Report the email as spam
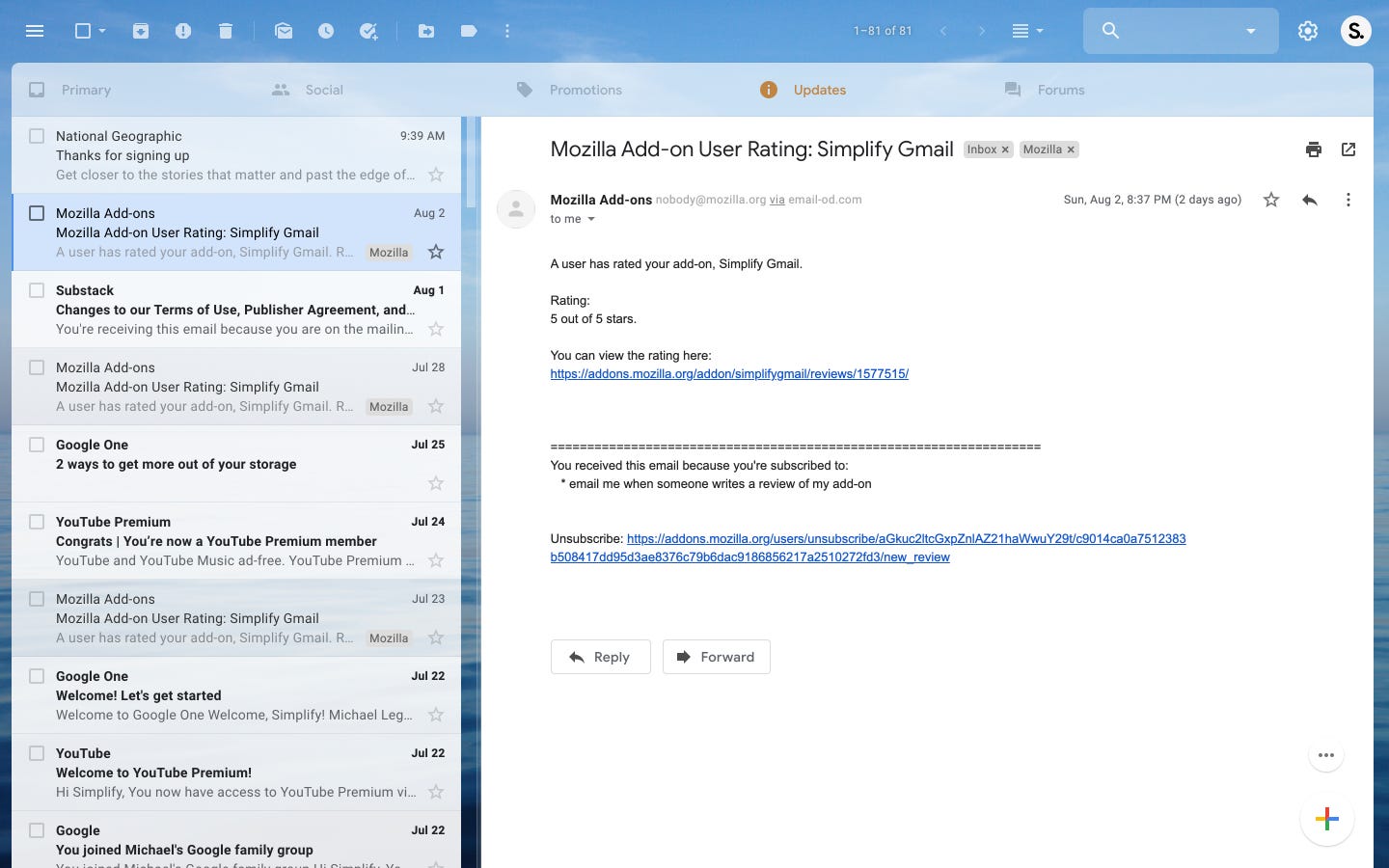Viewport: 1389px width, 868px height. [x=183, y=31]
